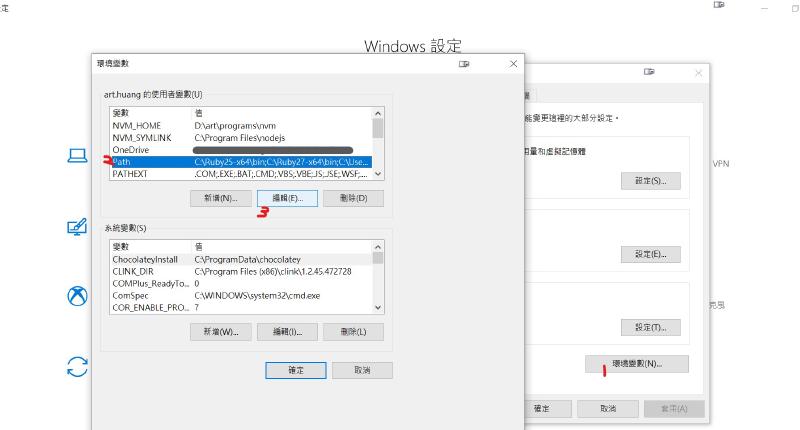Select the ComSpec system variable row
Screen dimensions: 800x430
[240, 296]
